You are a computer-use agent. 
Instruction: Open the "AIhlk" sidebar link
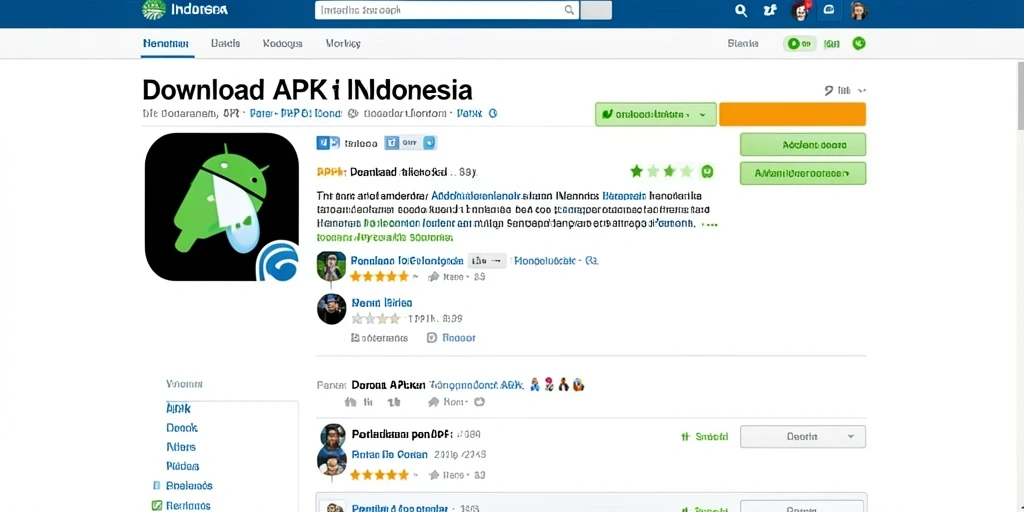[x=178, y=408]
